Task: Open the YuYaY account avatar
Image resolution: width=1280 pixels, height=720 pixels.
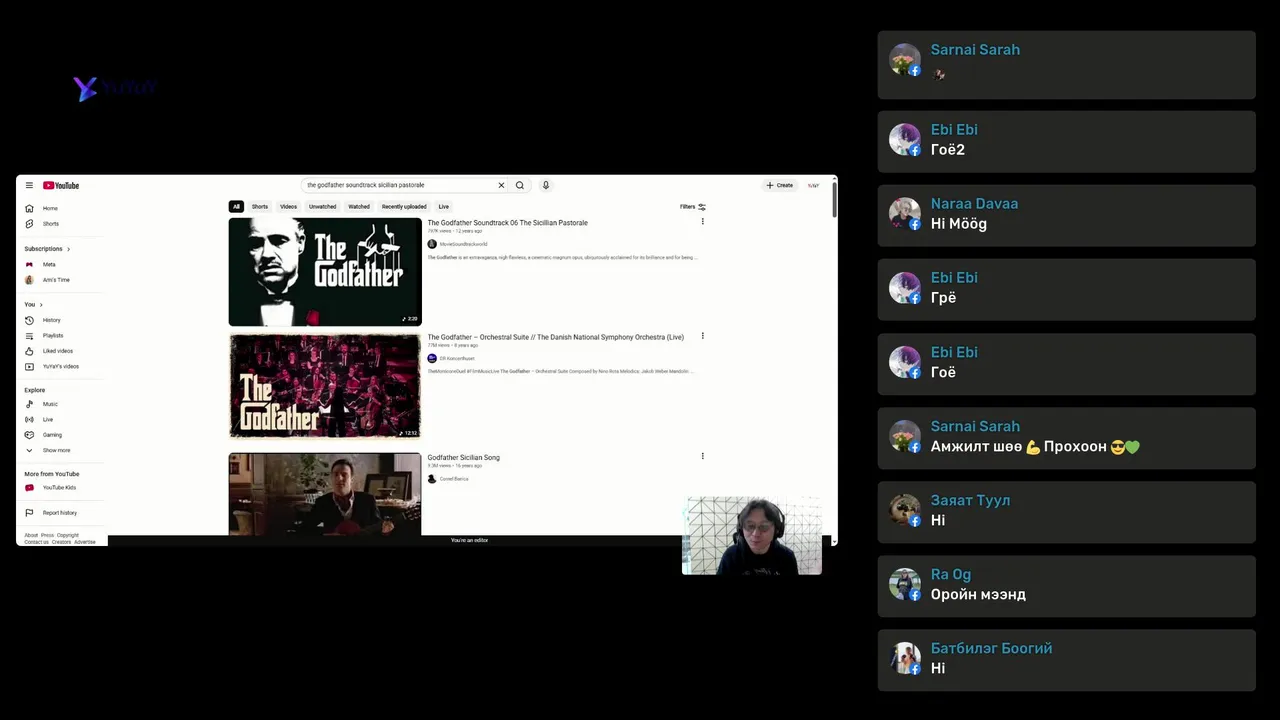Action: pos(813,185)
